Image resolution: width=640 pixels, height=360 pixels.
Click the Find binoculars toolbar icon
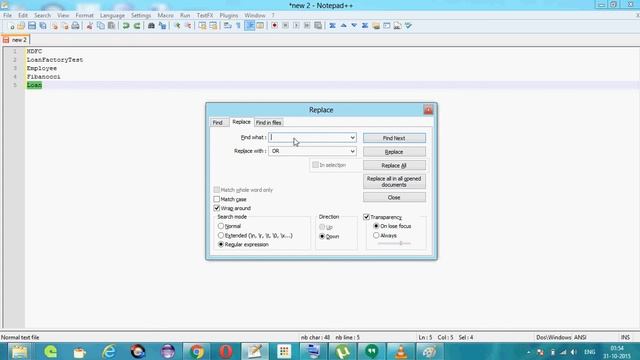[151, 26]
